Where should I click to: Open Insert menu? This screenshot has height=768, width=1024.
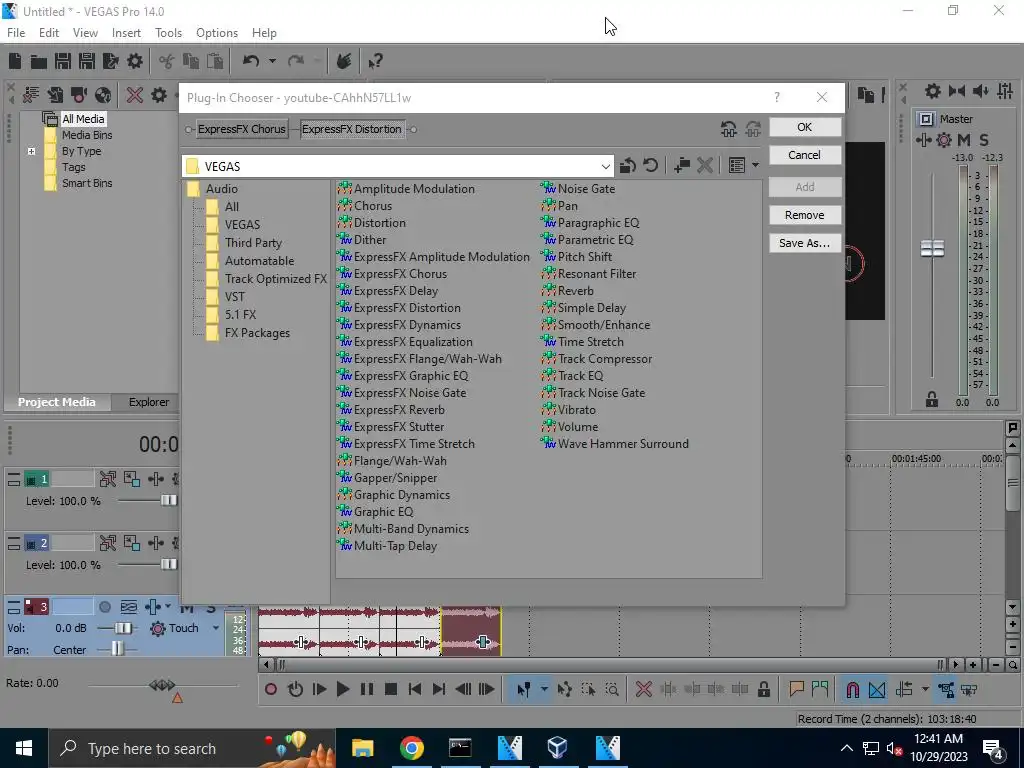coord(126,33)
